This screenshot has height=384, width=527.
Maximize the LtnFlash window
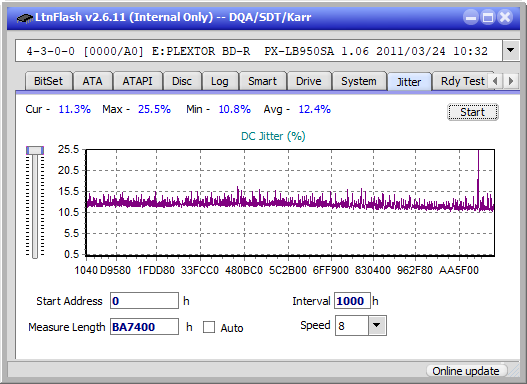[488, 17]
